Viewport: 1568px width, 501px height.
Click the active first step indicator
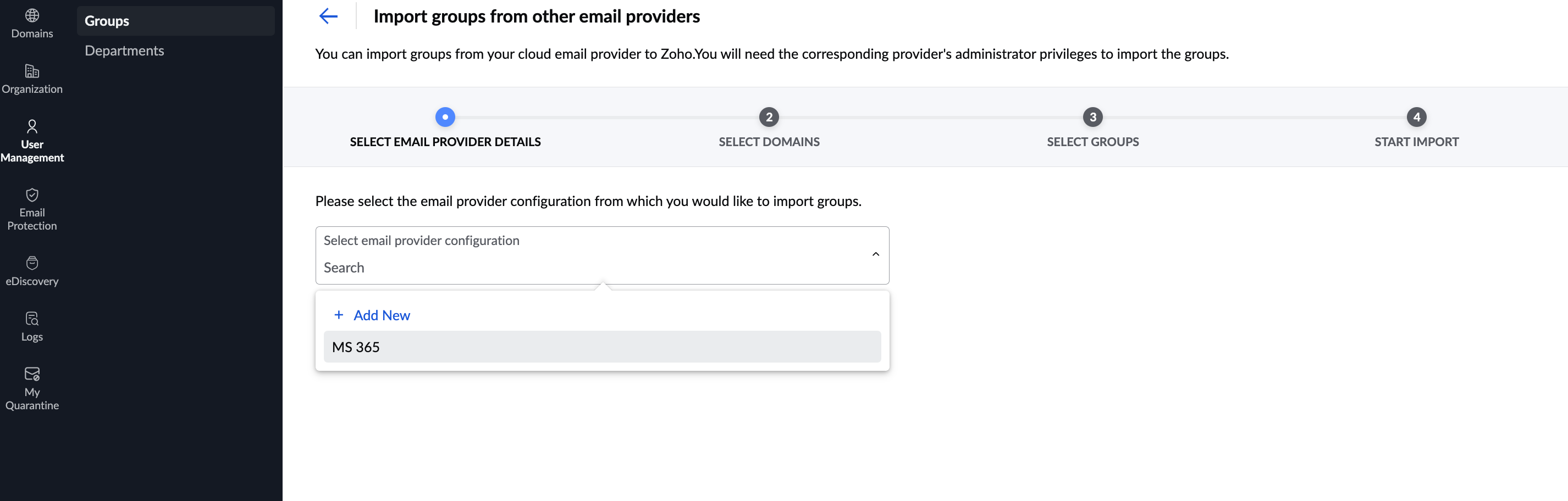[445, 117]
